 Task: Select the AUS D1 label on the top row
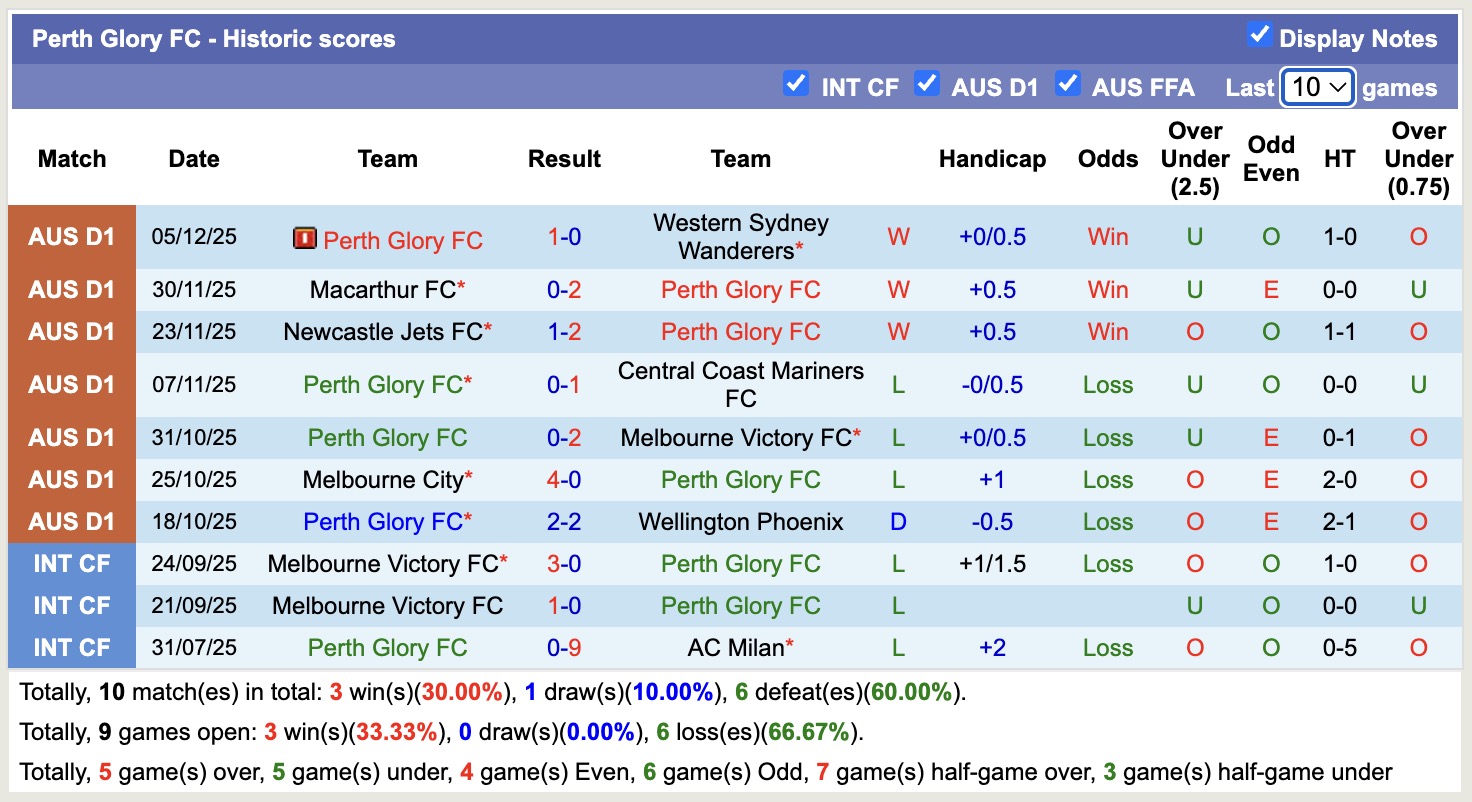pos(71,236)
